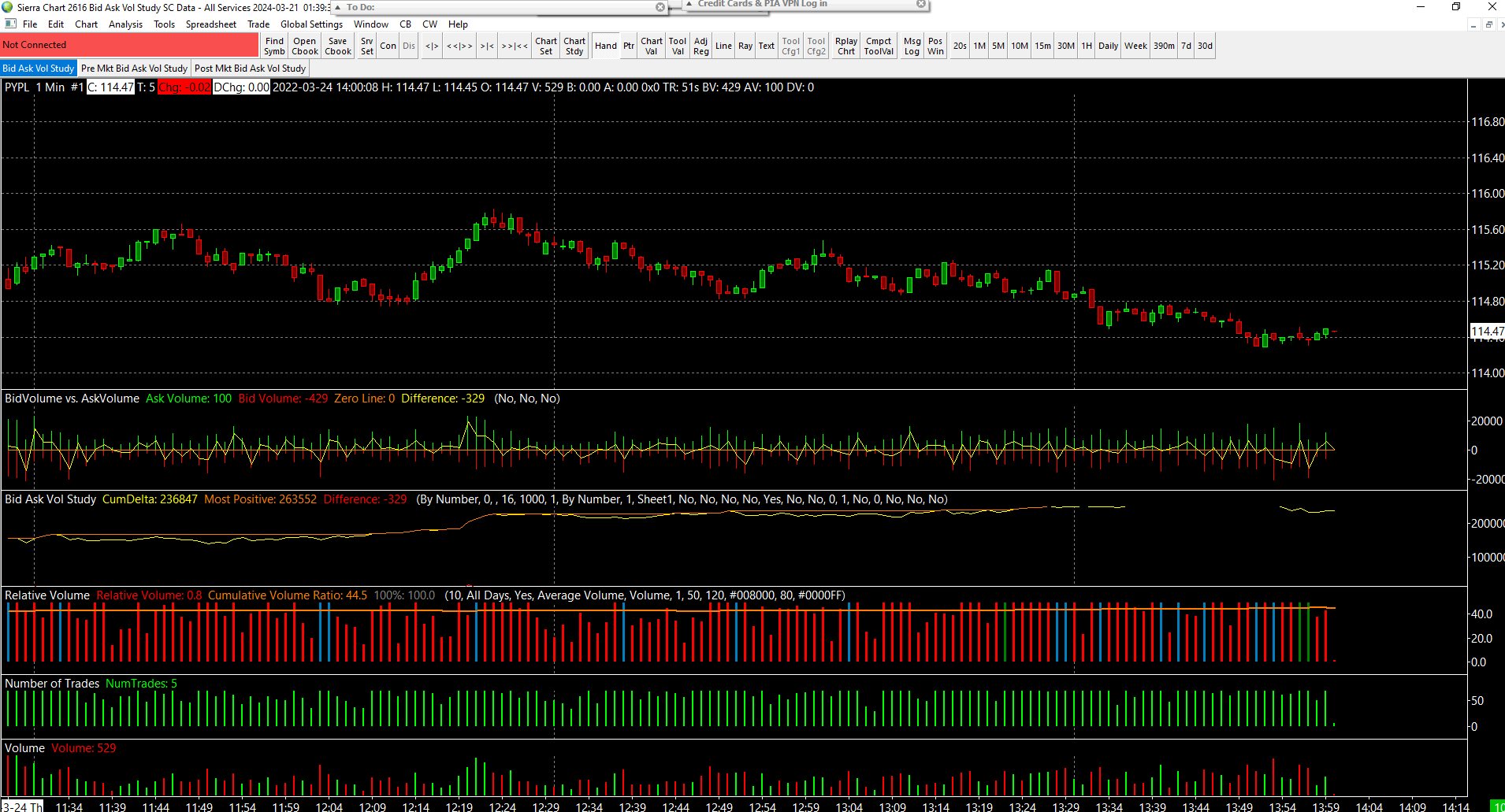
Task: Click the CumDelta: 236847 value
Action: click(150, 499)
